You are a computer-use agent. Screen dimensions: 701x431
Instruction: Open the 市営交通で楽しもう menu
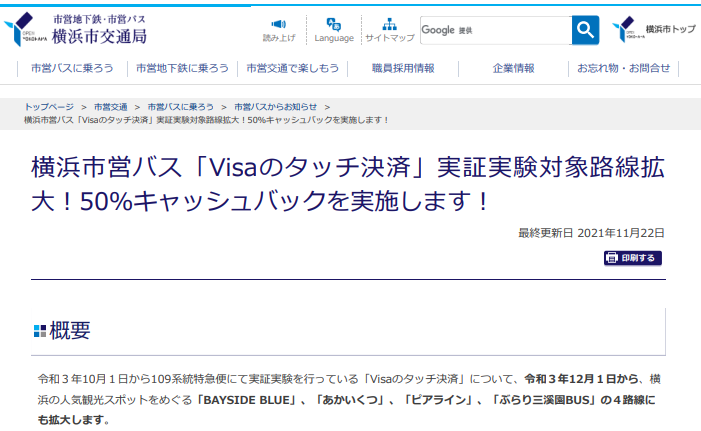click(293, 68)
